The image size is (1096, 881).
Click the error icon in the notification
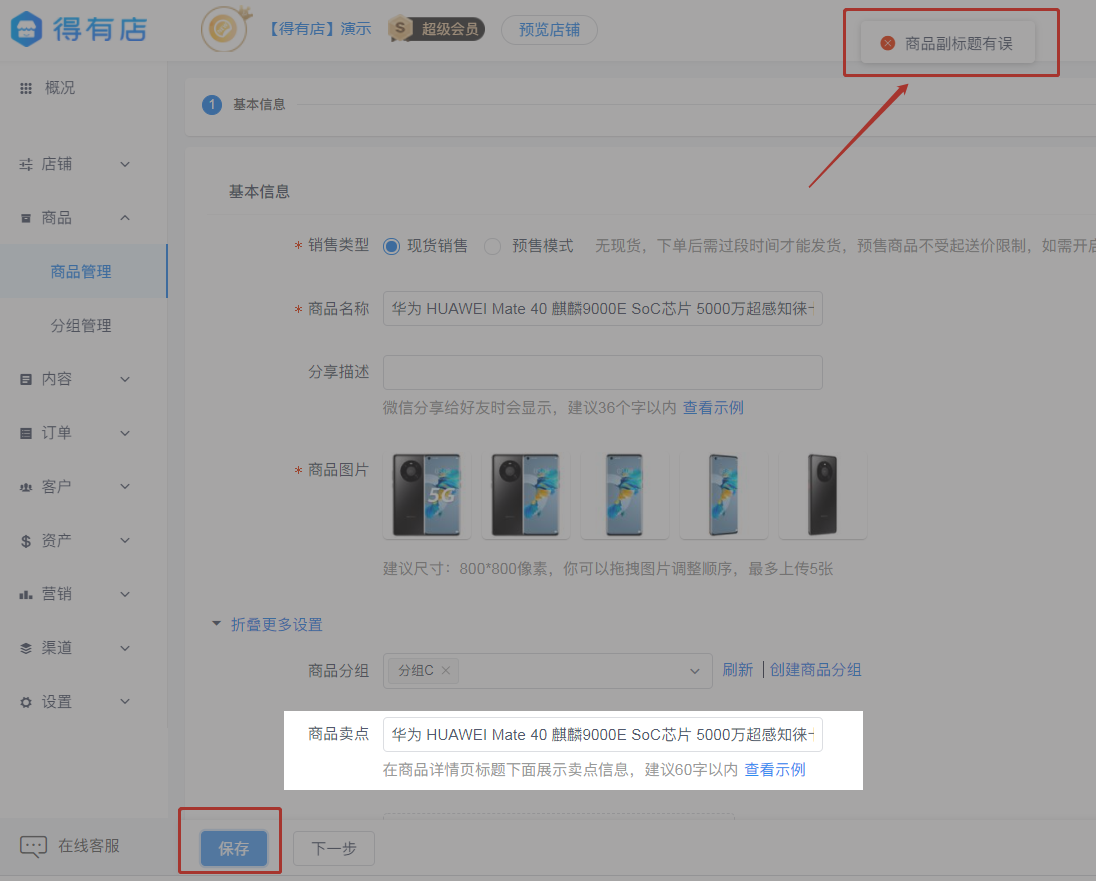(888, 43)
